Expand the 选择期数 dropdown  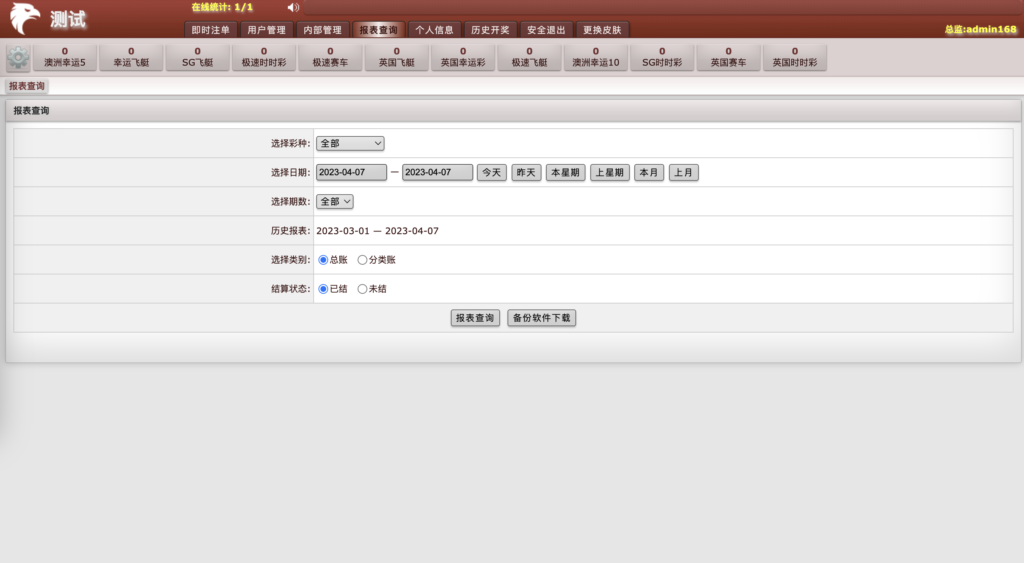pyautogui.click(x=335, y=202)
